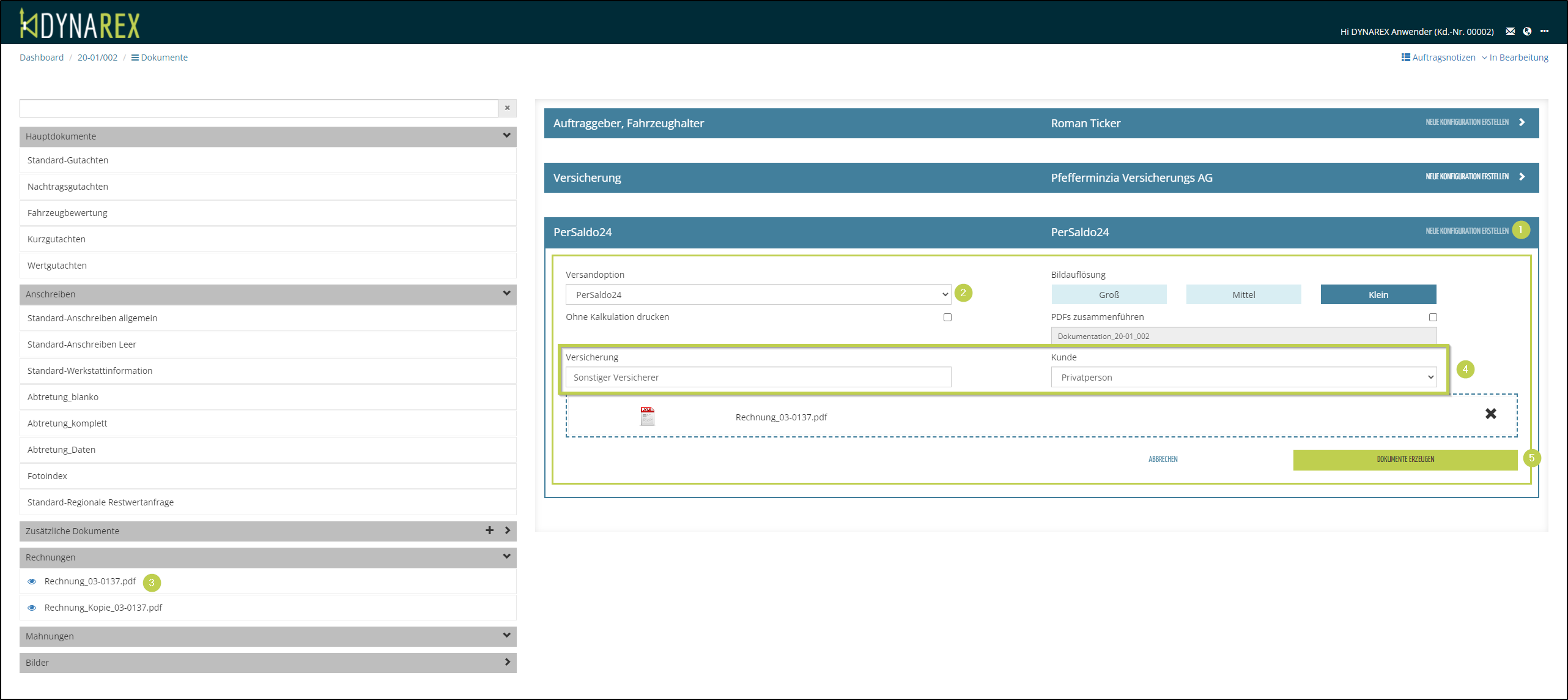This screenshot has height=700, width=1568.
Task: Click the globe icon in header
Action: click(1527, 31)
